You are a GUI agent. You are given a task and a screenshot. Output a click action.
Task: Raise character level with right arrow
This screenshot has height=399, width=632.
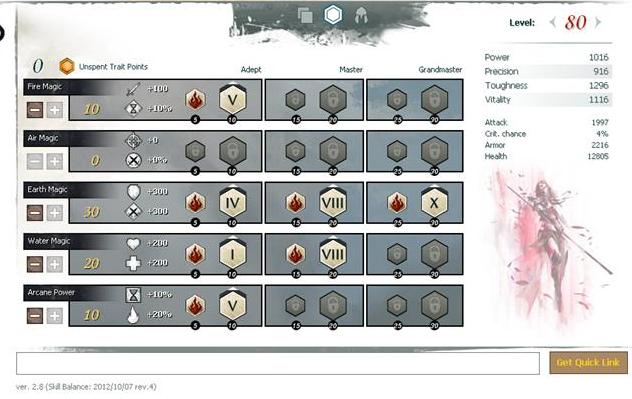click(598, 22)
